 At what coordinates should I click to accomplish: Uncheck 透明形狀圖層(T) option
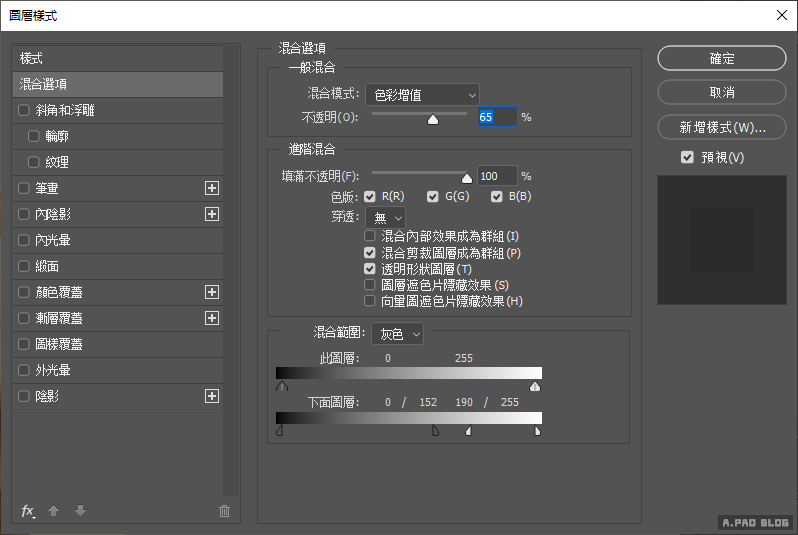[370, 269]
